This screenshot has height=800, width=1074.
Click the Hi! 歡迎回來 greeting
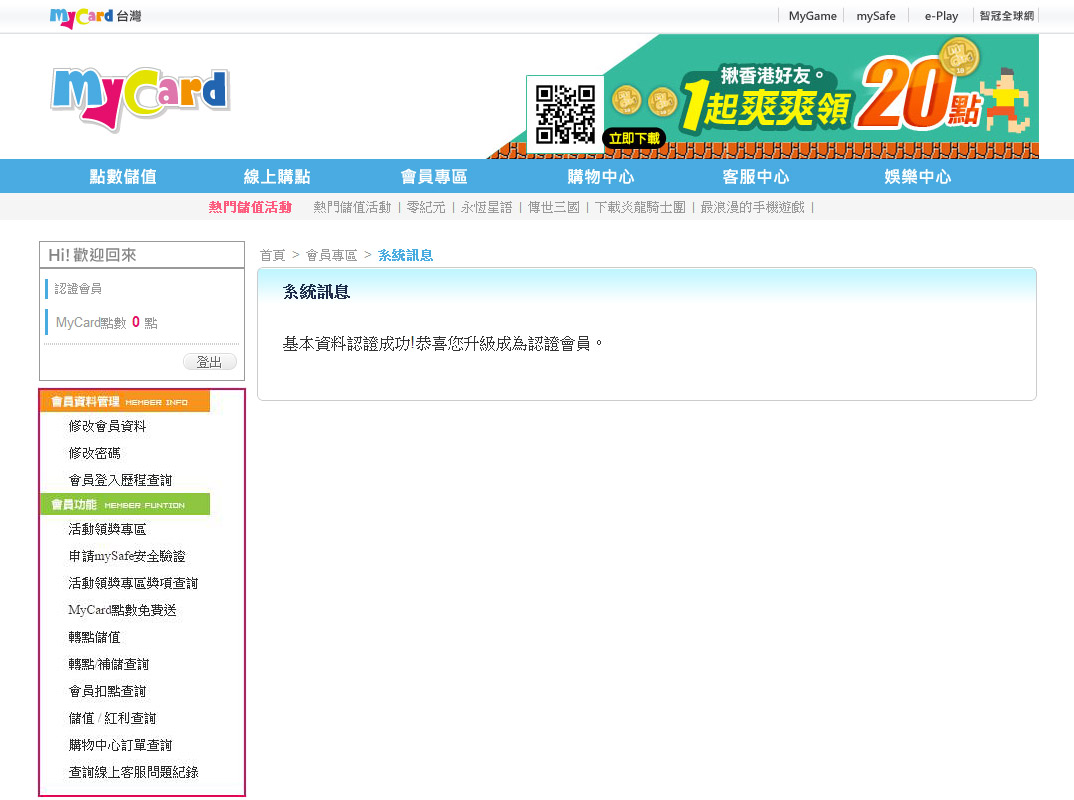click(x=92, y=255)
